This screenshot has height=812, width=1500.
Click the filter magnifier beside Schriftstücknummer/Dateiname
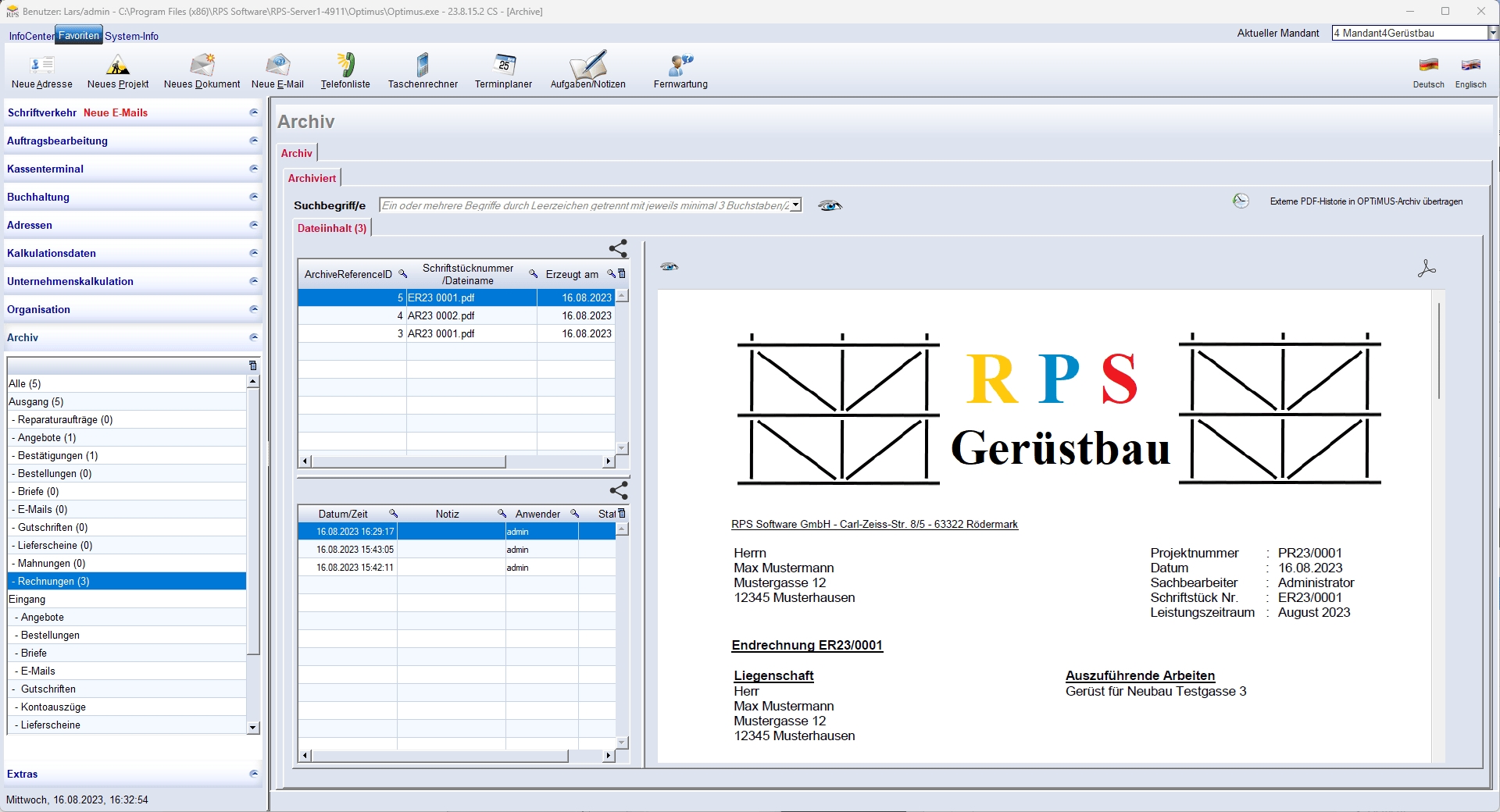click(534, 274)
